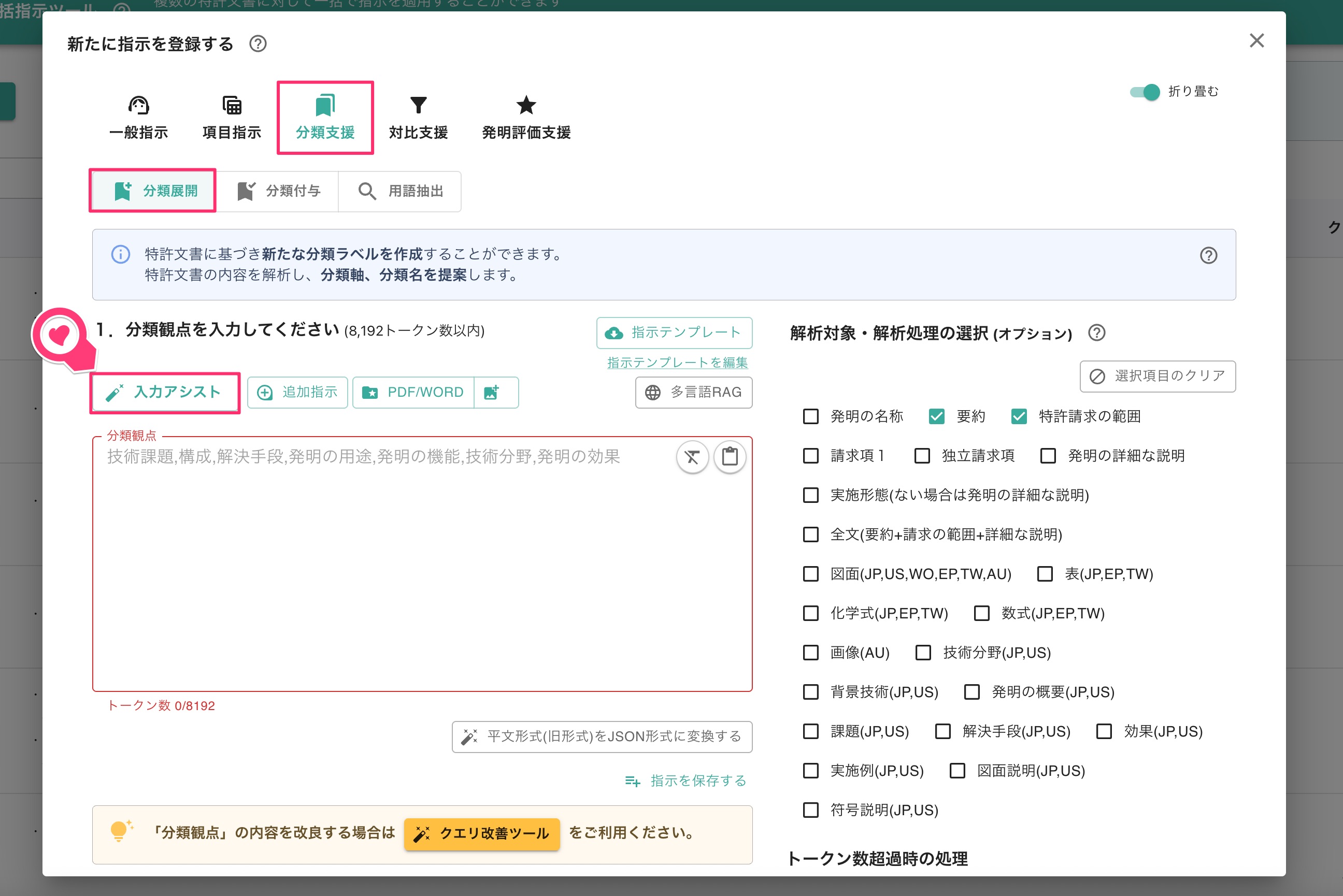The height and width of the screenshot is (896, 1343).
Task: Check the 画像(AU) checkbox
Action: pyautogui.click(x=810, y=653)
